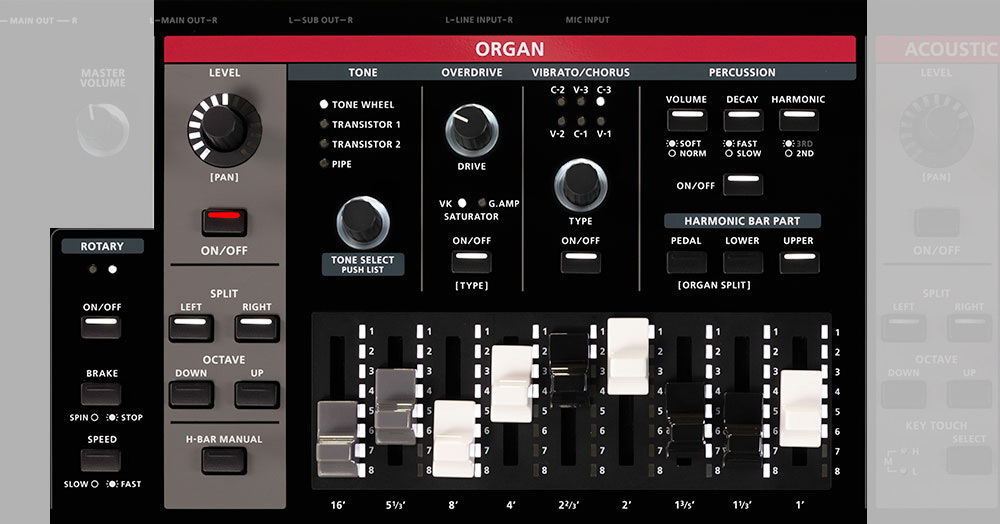This screenshot has width=1000, height=524.
Task: Select the UPPER harmonic bar part
Action: point(799,262)
